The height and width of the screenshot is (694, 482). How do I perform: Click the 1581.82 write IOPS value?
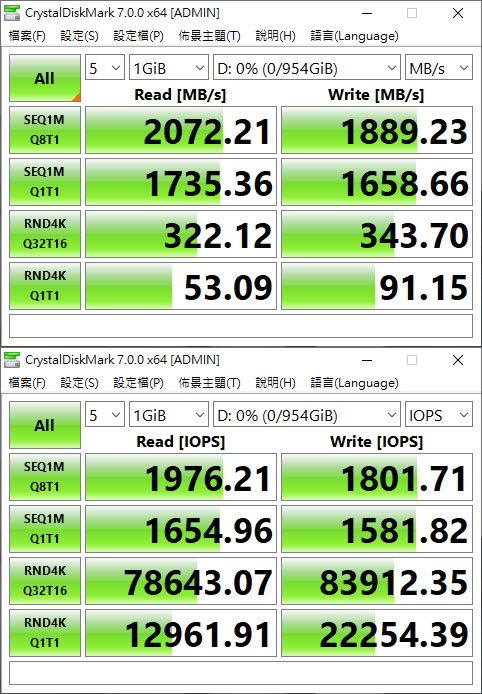[x=377, y=529]
